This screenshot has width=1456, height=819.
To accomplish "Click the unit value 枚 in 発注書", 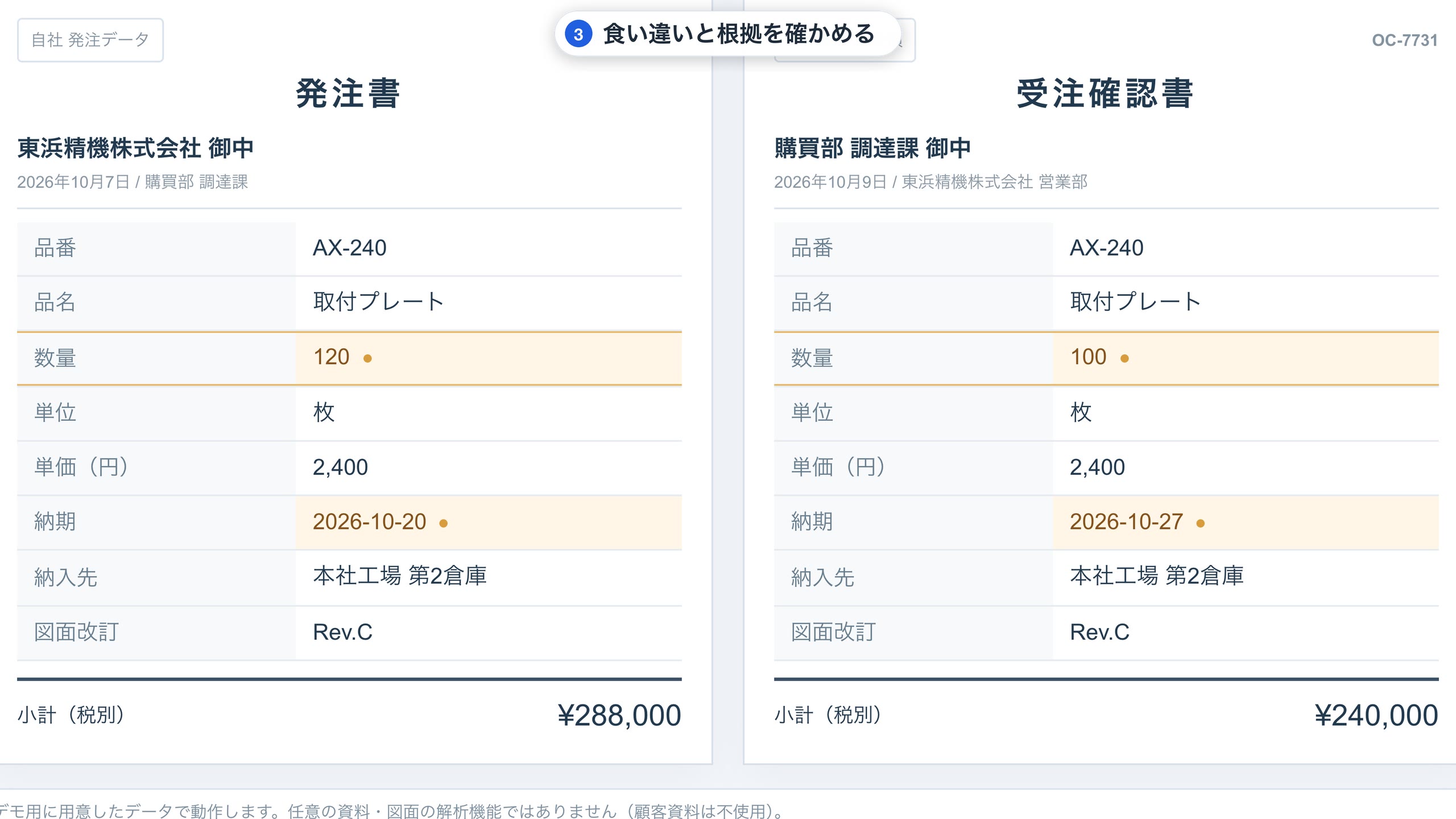I will pyautogui.click(x=324, y=412).
